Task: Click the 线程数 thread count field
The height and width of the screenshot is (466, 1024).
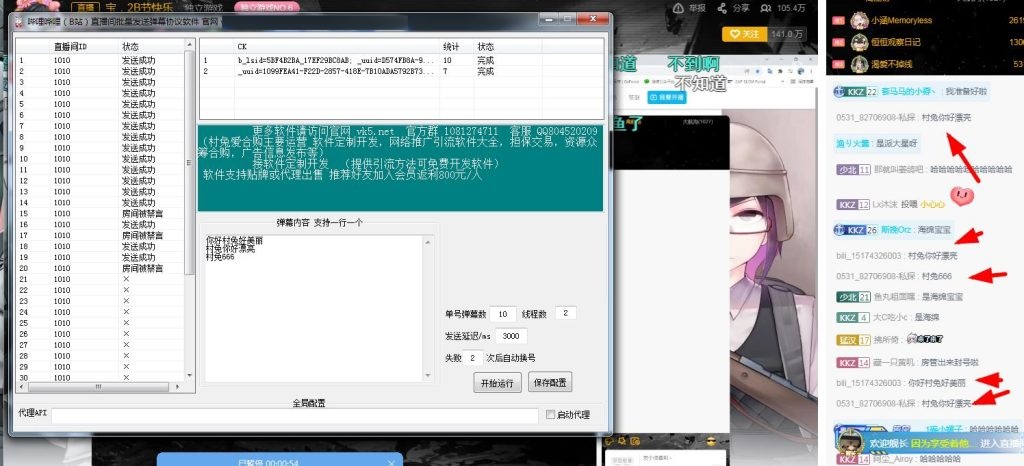Action: click(x=565, y=313)
